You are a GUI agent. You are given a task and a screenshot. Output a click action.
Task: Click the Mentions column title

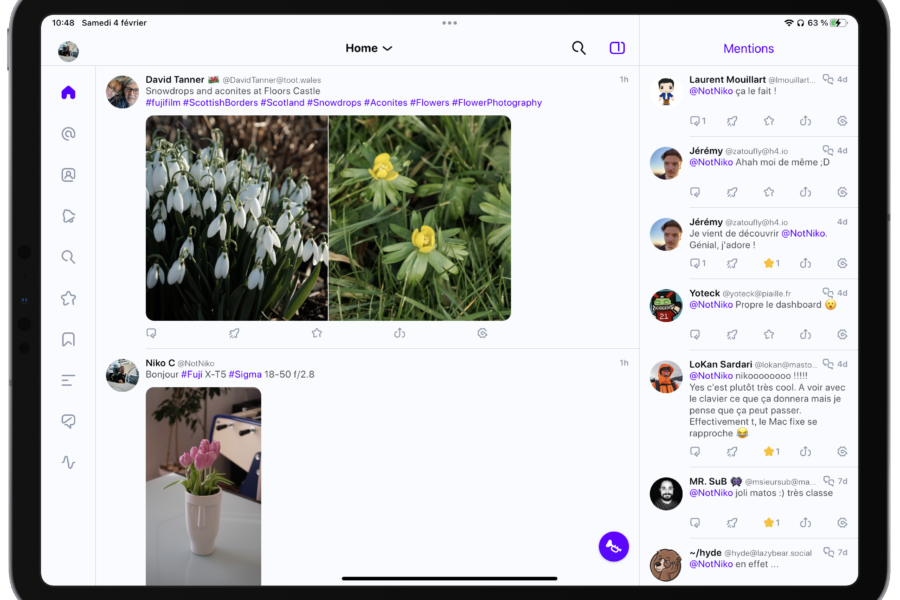[748, 49]
